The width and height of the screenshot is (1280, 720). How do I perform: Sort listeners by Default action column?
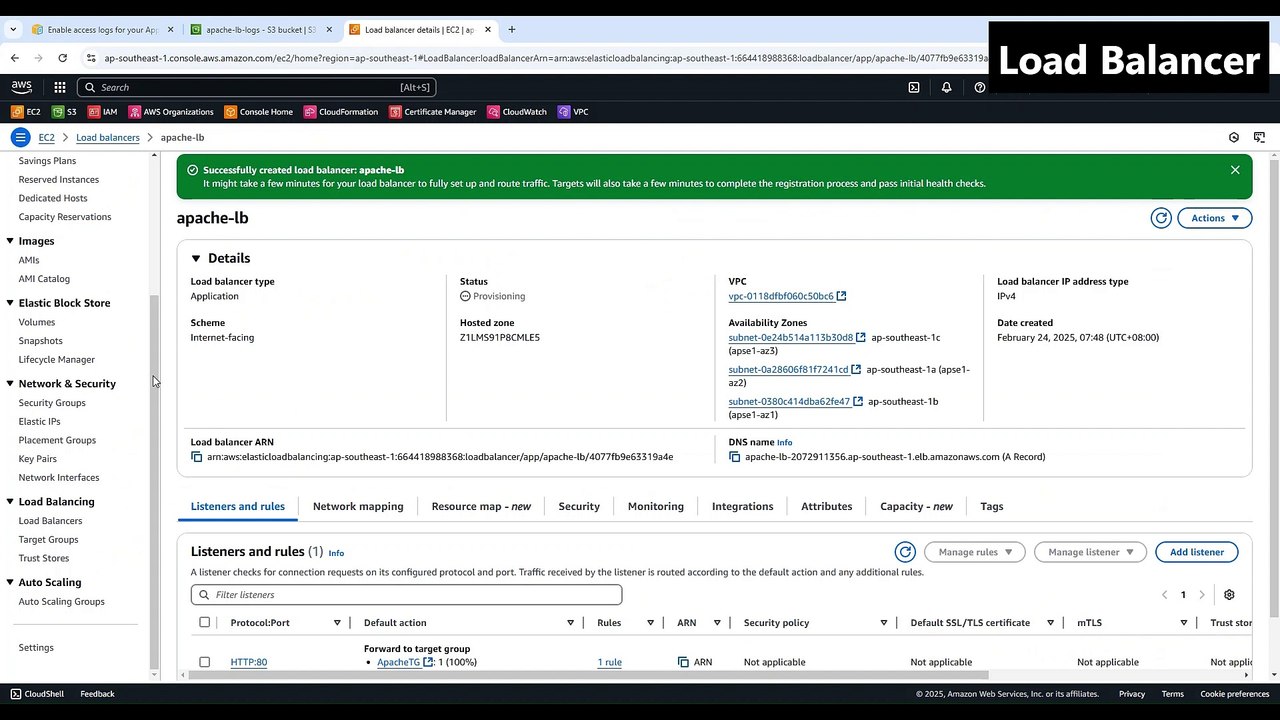570,623
